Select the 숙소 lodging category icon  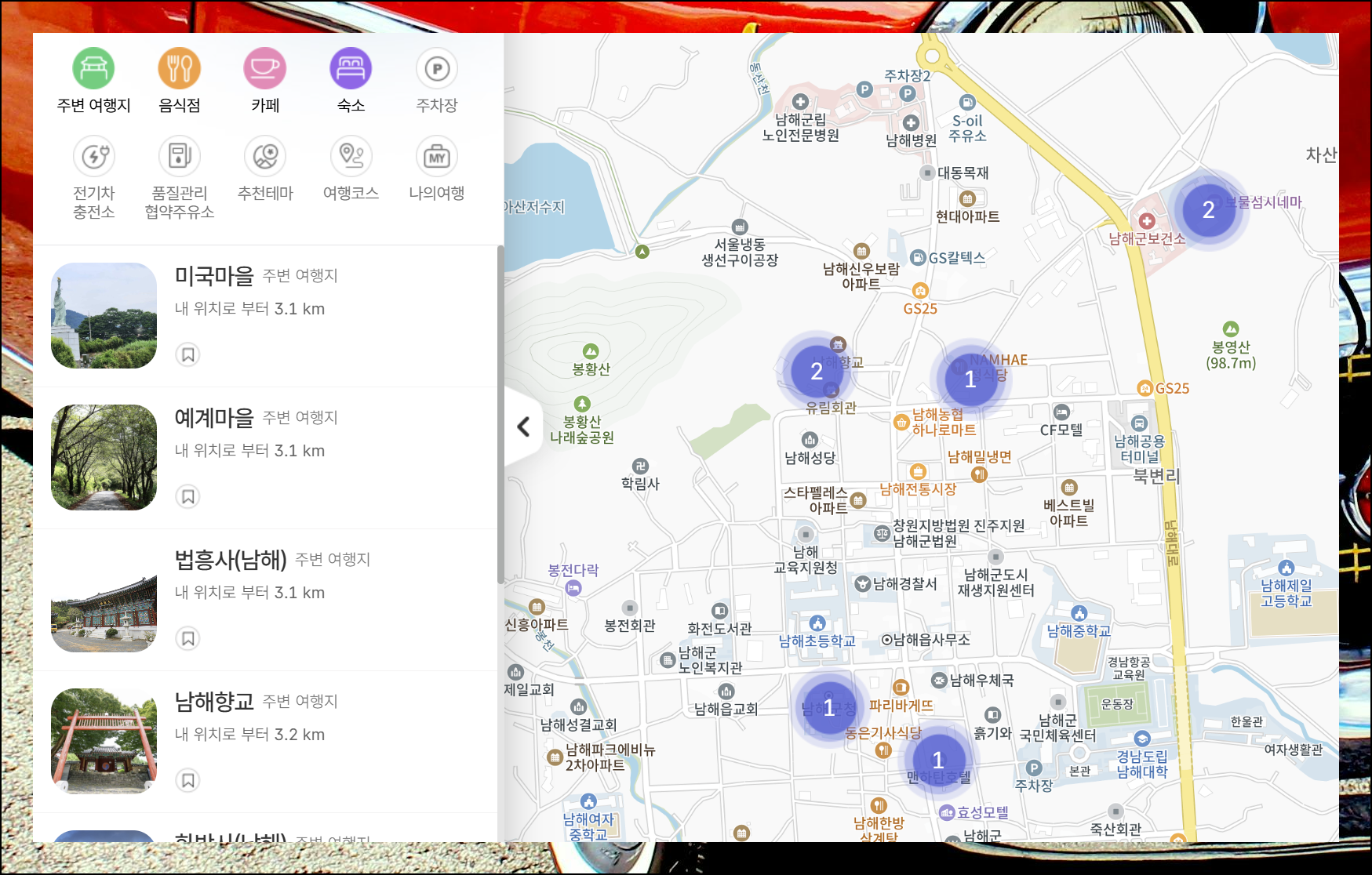point(351,68)
